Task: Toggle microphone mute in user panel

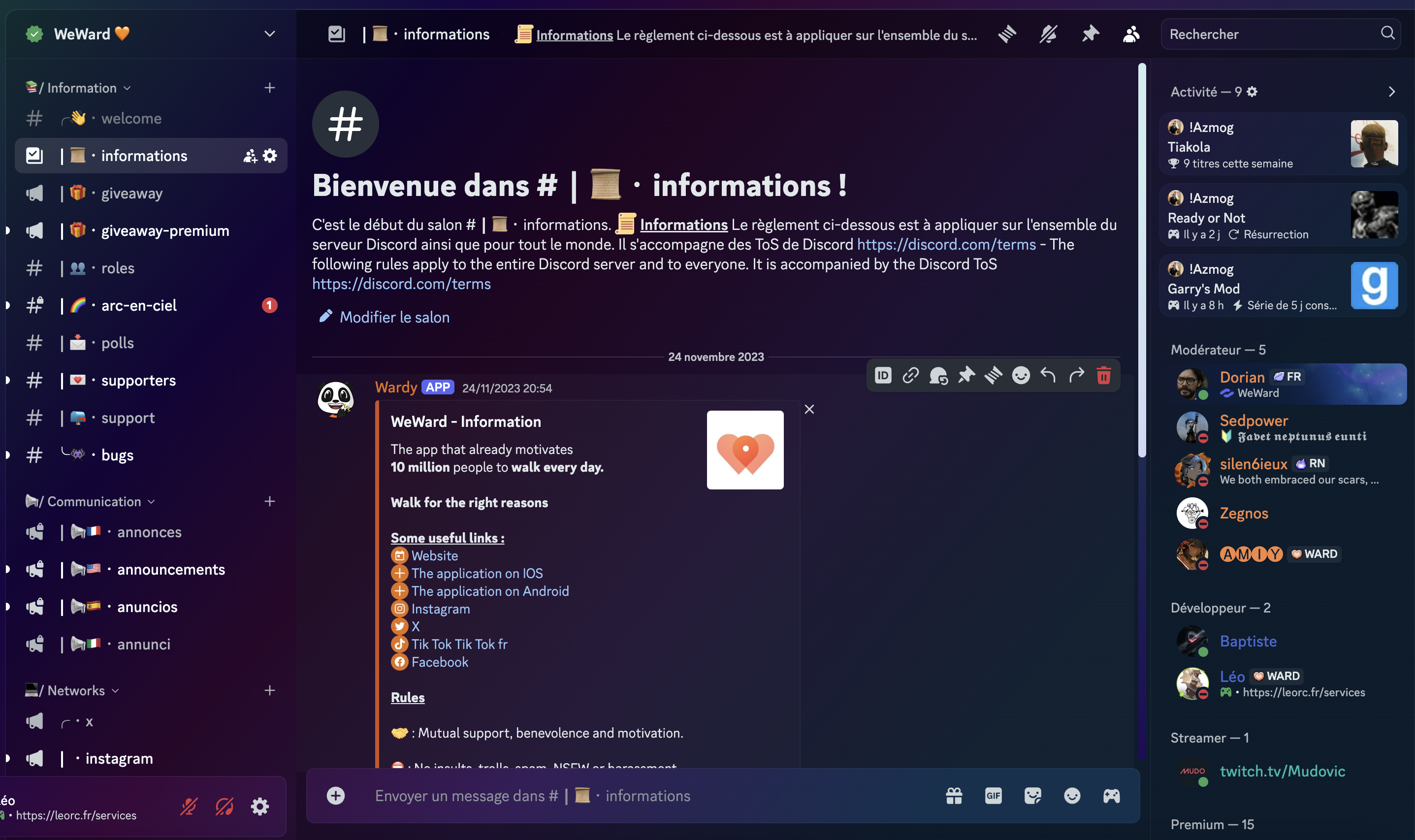Action: [189, 807]
